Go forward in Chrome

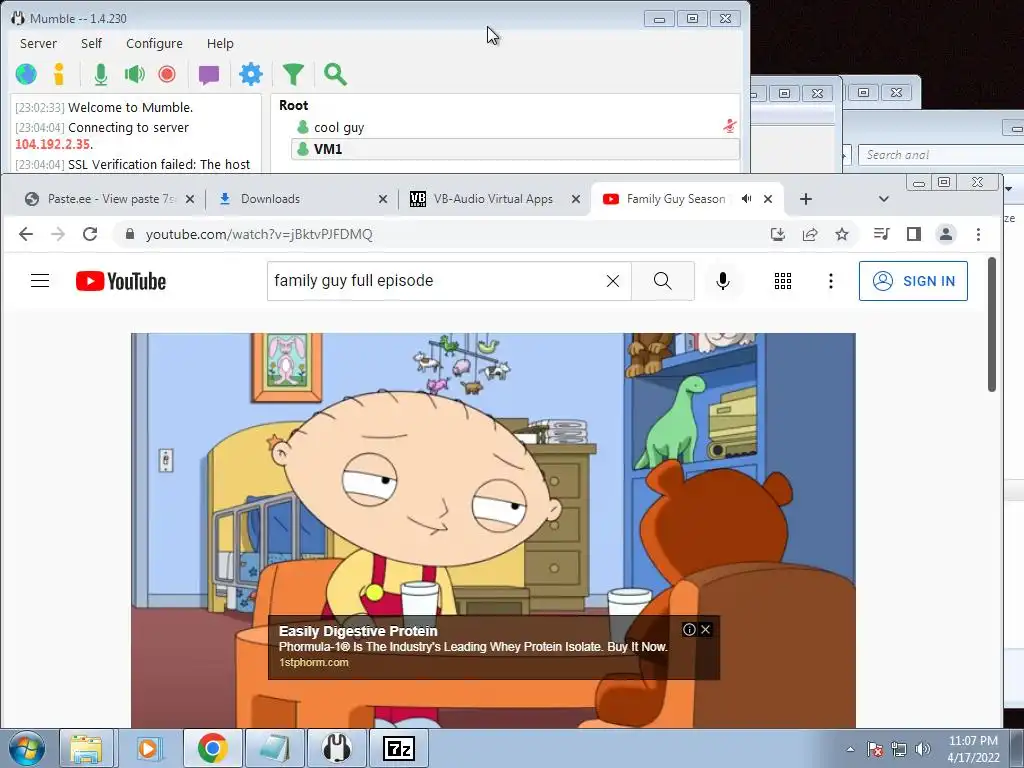tap(58, 234)
